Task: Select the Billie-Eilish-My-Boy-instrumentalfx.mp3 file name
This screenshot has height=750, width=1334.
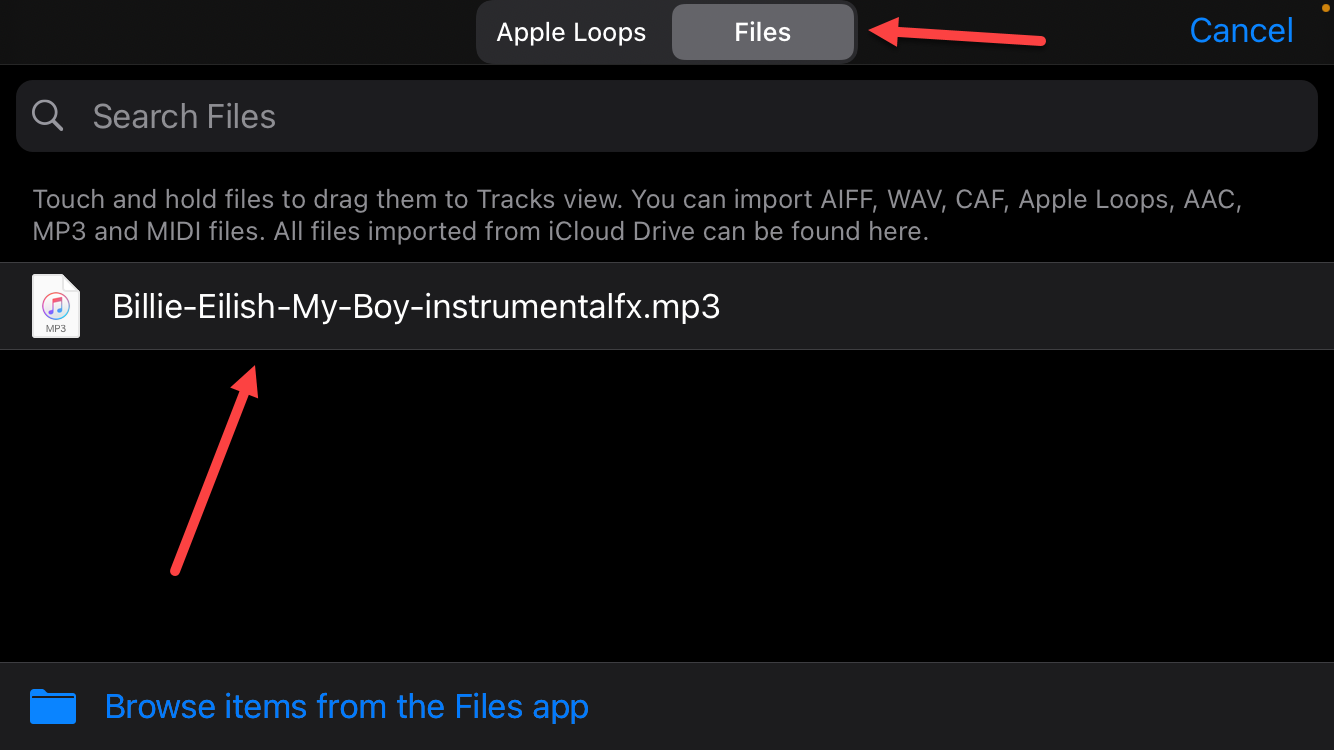Action: (416, 306)
